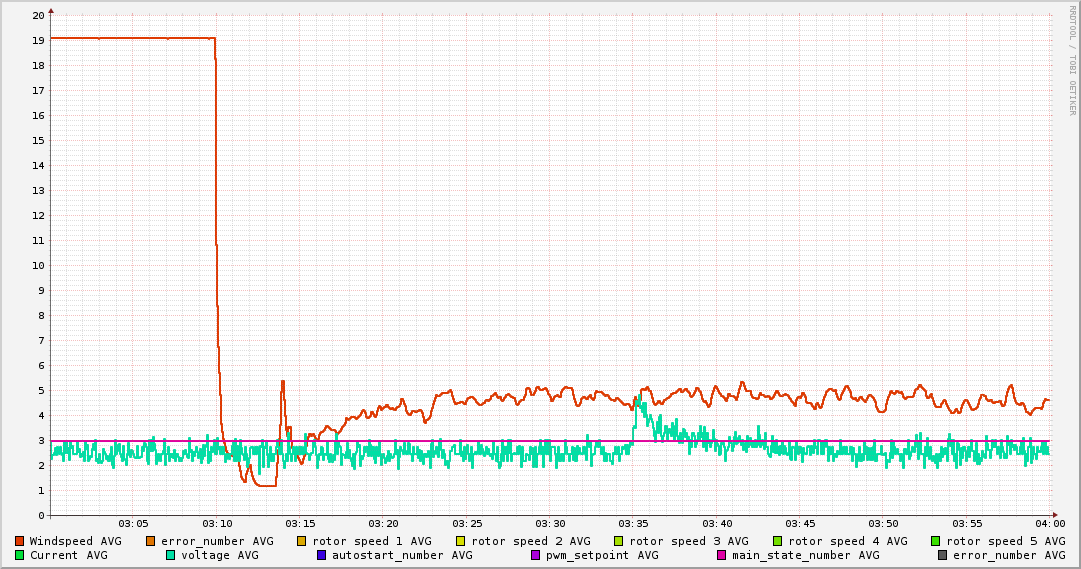Click the magenta main_state_number AVG swatch
The image size is (1081, 569).
point(722,555)
